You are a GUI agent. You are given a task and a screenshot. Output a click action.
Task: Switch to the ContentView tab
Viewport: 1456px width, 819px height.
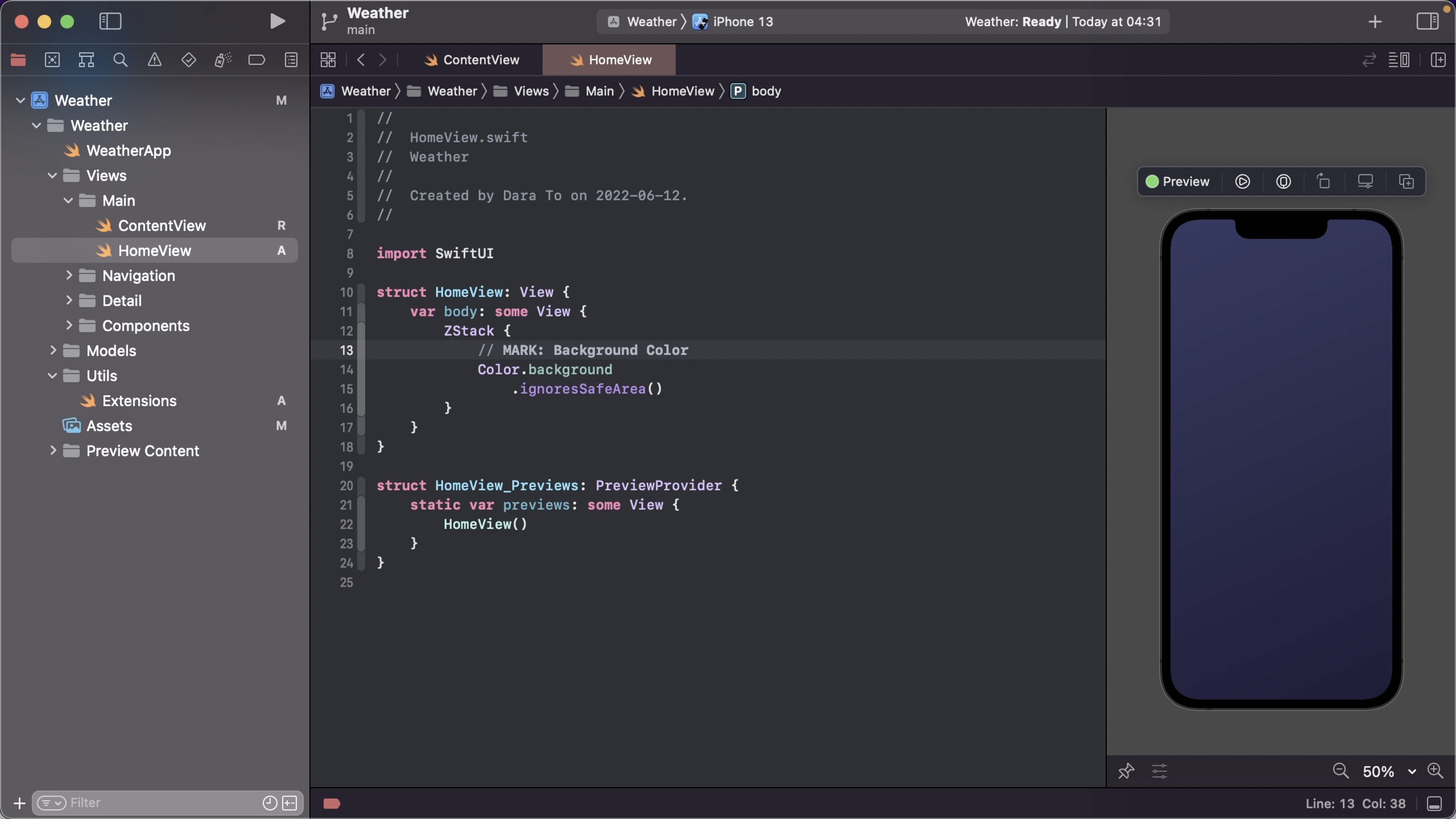(x=481, y=60)
